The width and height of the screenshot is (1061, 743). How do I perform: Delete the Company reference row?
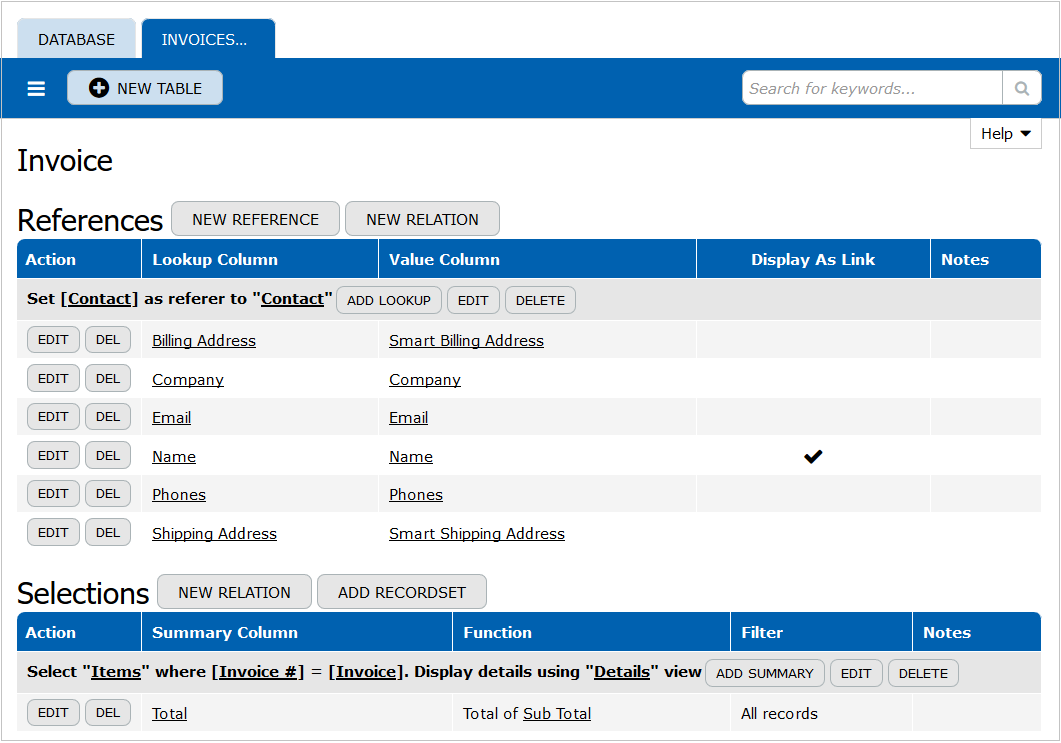point(108,378)
